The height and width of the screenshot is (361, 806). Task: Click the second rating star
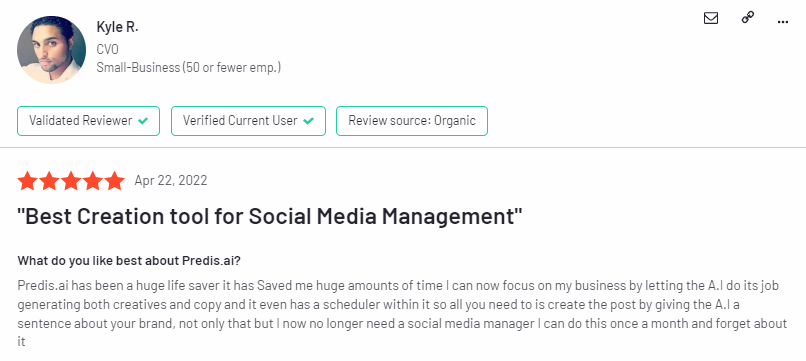(49, 181)
